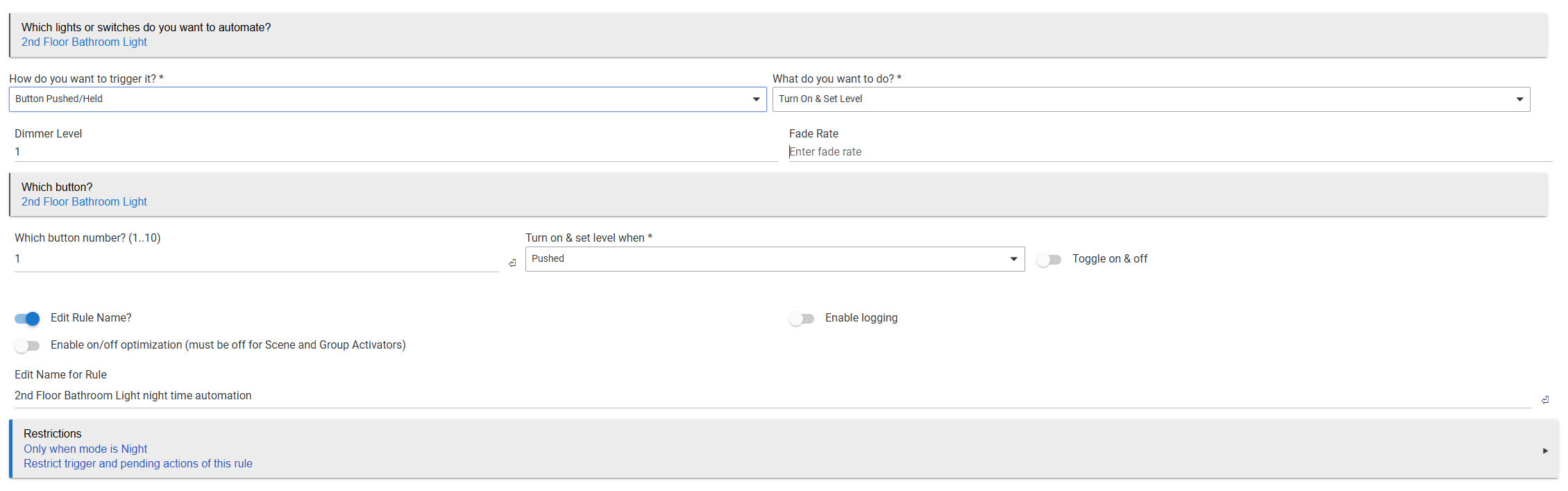
Task: Click the Edit Name for Rule text field
Action: coord(772,396)
